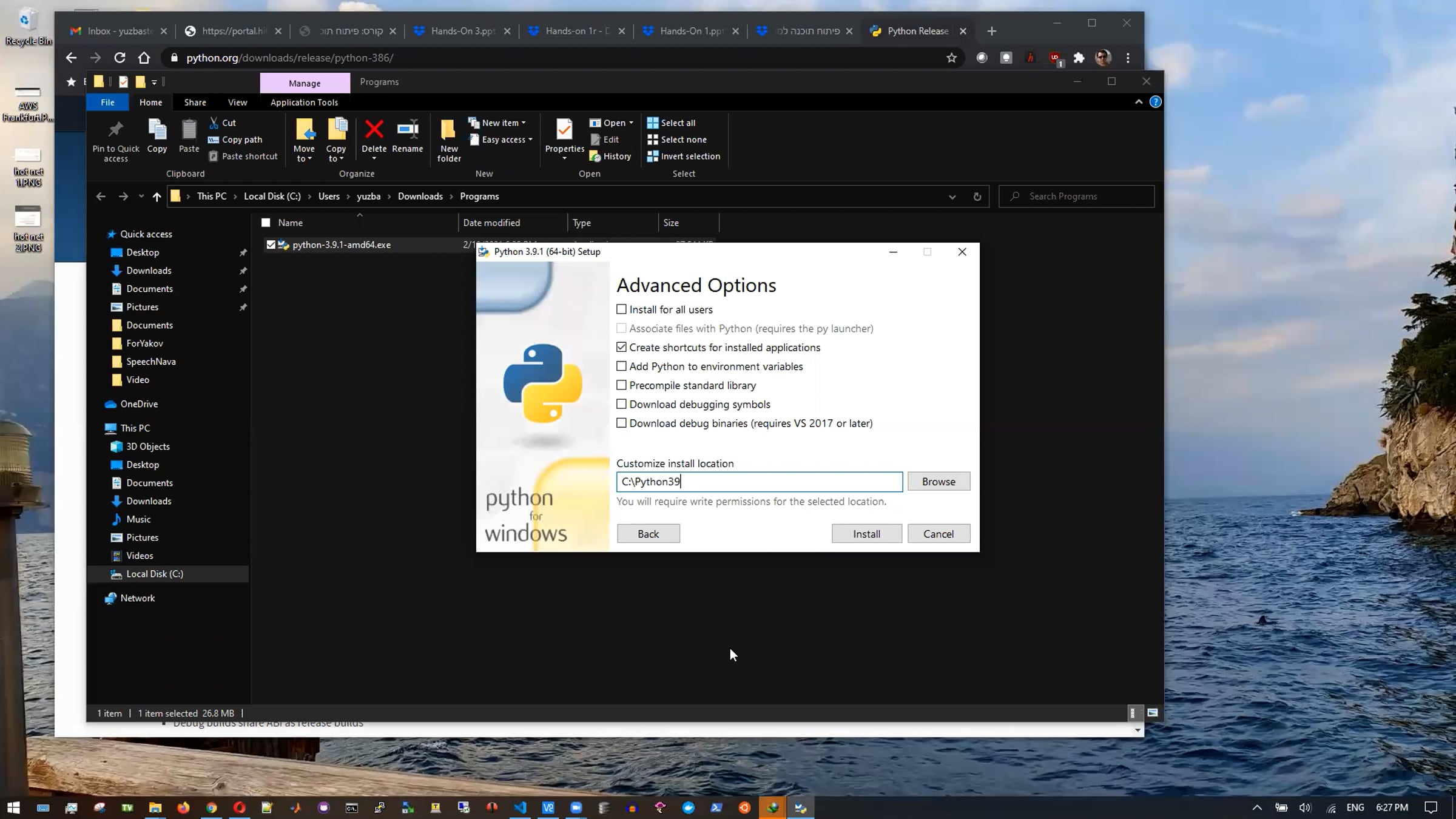1456x819 pixels.
Task: Open Visual Studio Code from taskbar
Action: [520, 807]
